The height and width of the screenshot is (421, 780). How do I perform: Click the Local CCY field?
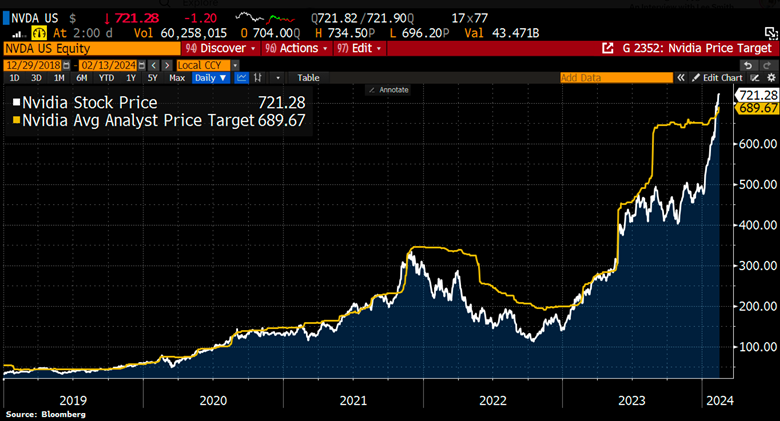pos(203,66)
